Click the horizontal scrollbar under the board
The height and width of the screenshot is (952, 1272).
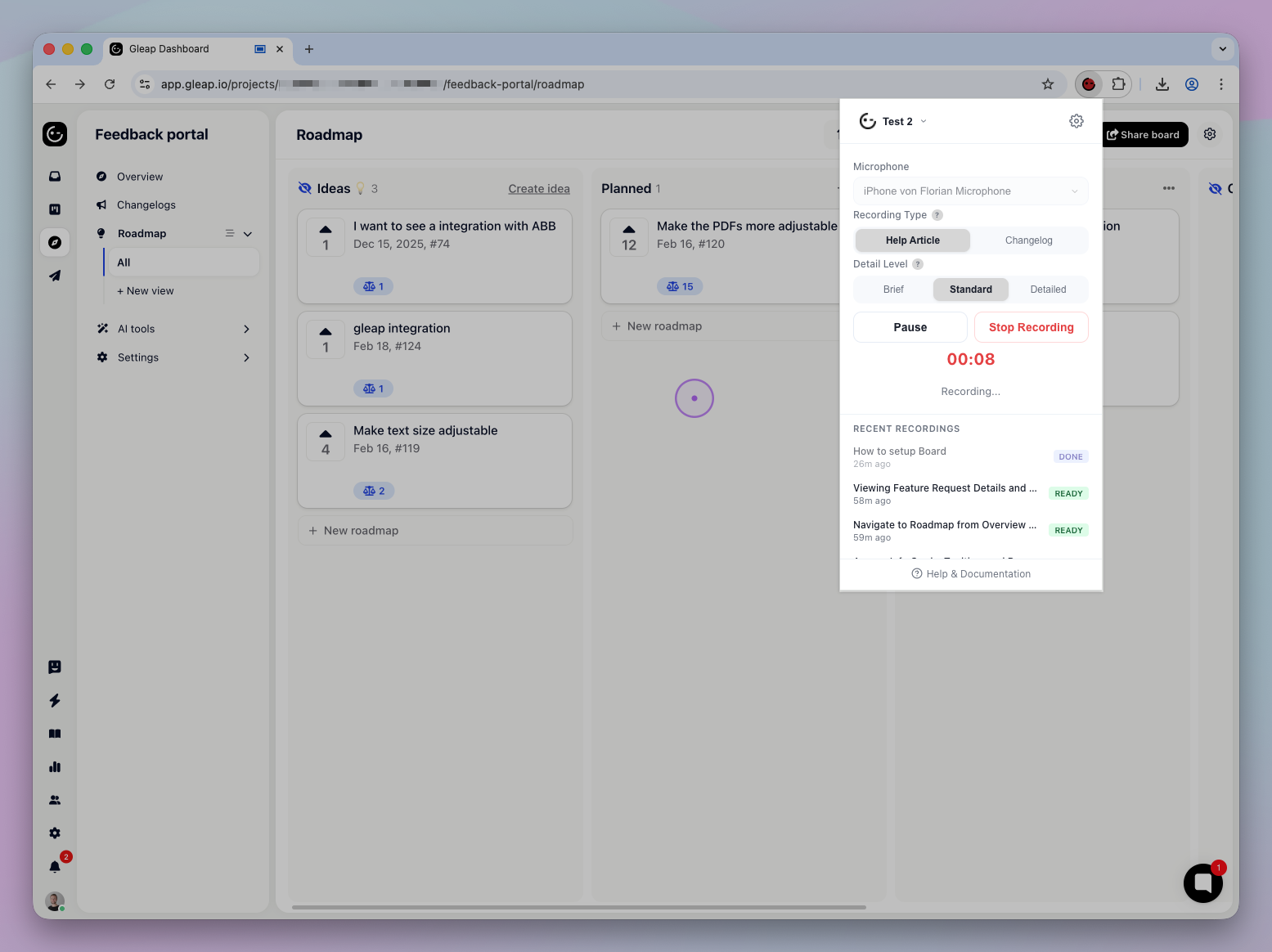point(579,907)
